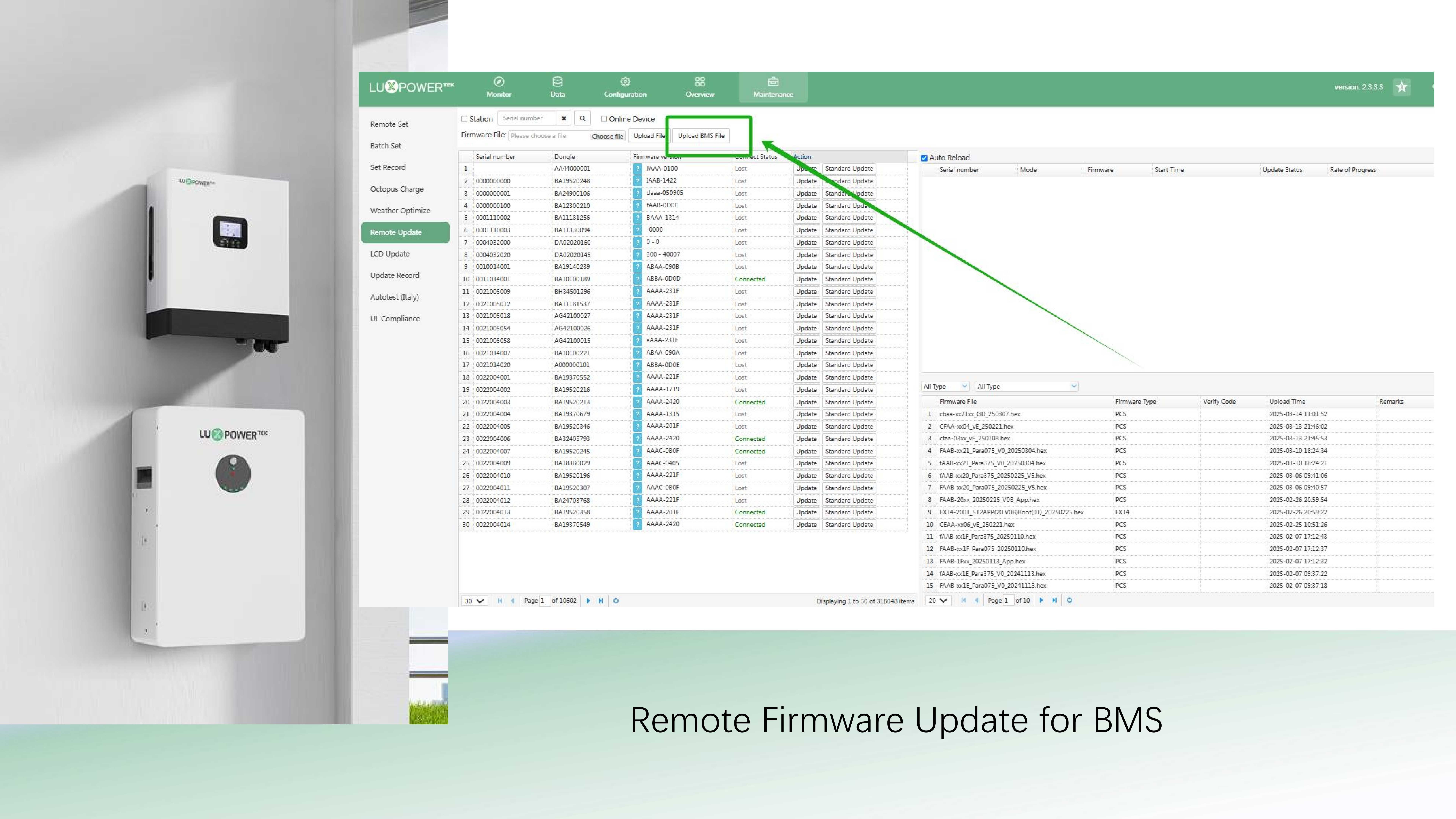
Task: Open Set Record in sidebar
Action: (388, 167)
